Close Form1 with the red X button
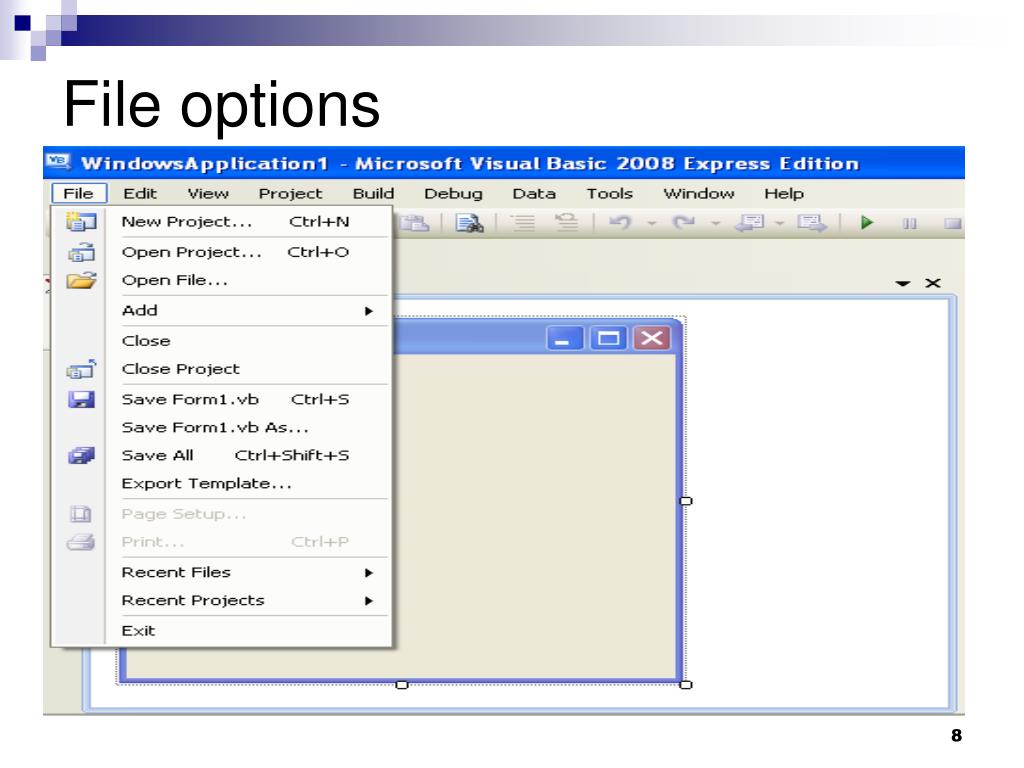This screenshot has width=1024, height=768. (652, 338)
